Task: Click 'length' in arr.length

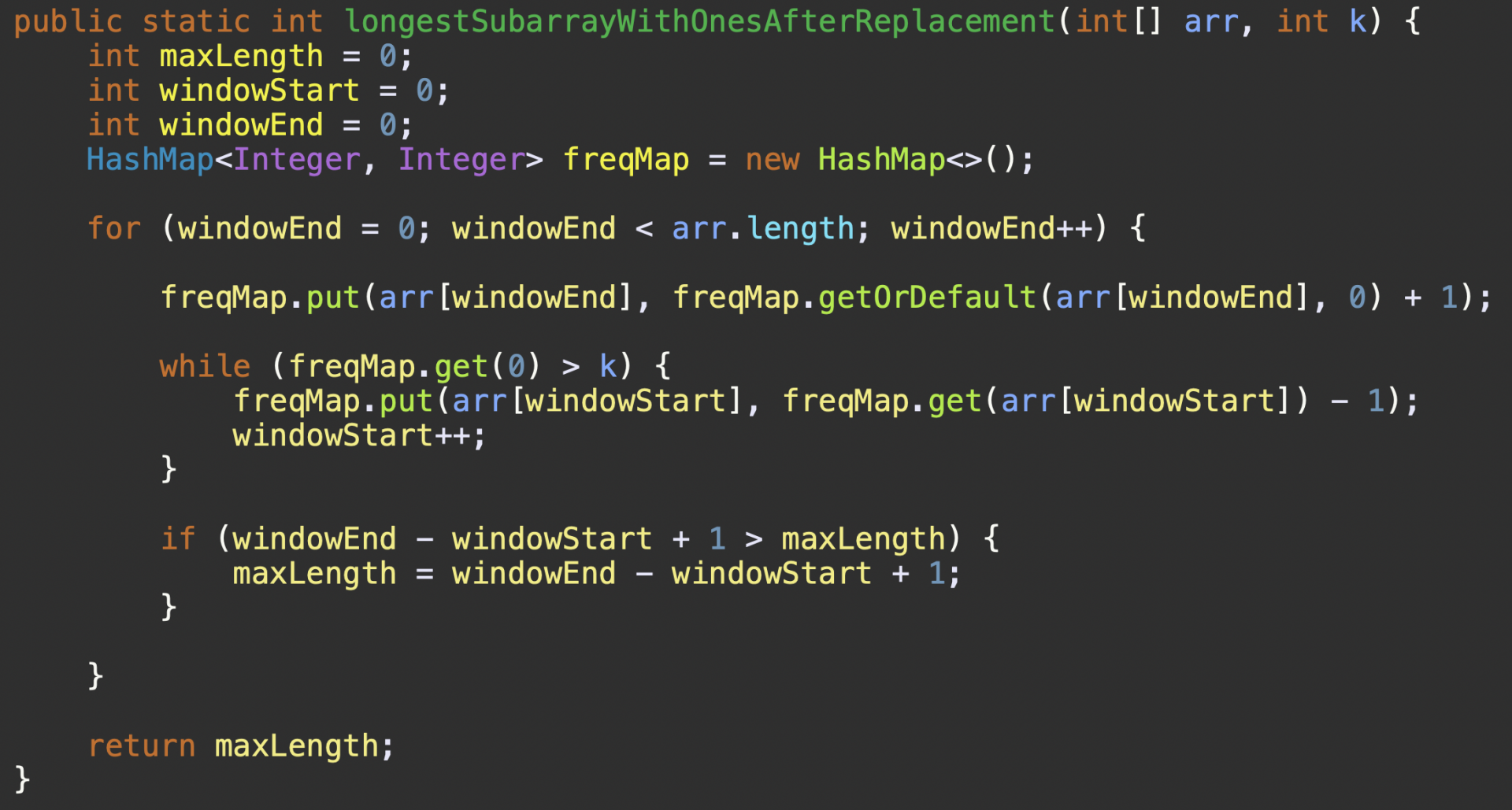Action: 800,228
